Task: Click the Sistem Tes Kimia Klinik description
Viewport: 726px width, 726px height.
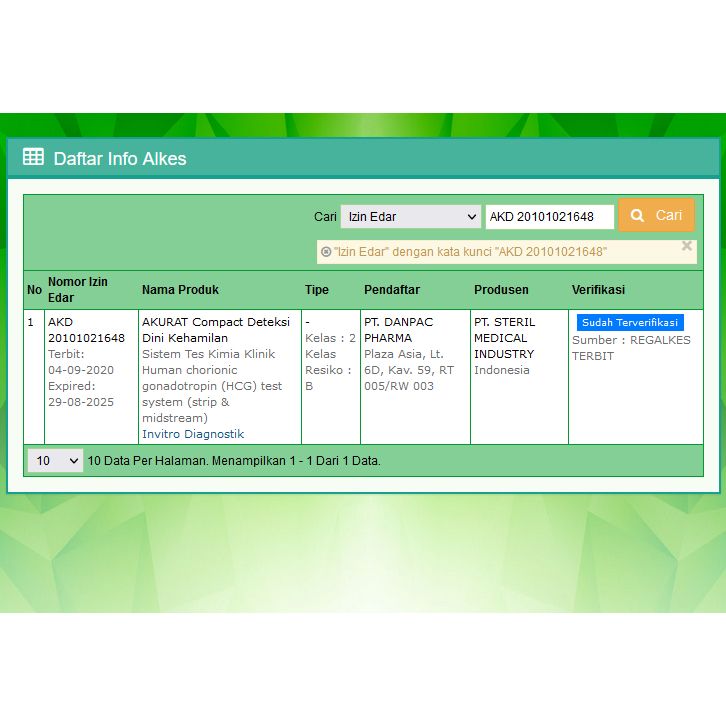Action: pos(208,354)
